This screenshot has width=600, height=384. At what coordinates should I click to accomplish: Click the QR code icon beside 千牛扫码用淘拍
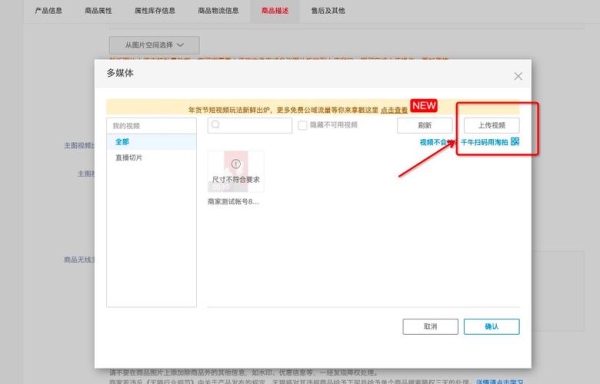[x=515, y=142]
